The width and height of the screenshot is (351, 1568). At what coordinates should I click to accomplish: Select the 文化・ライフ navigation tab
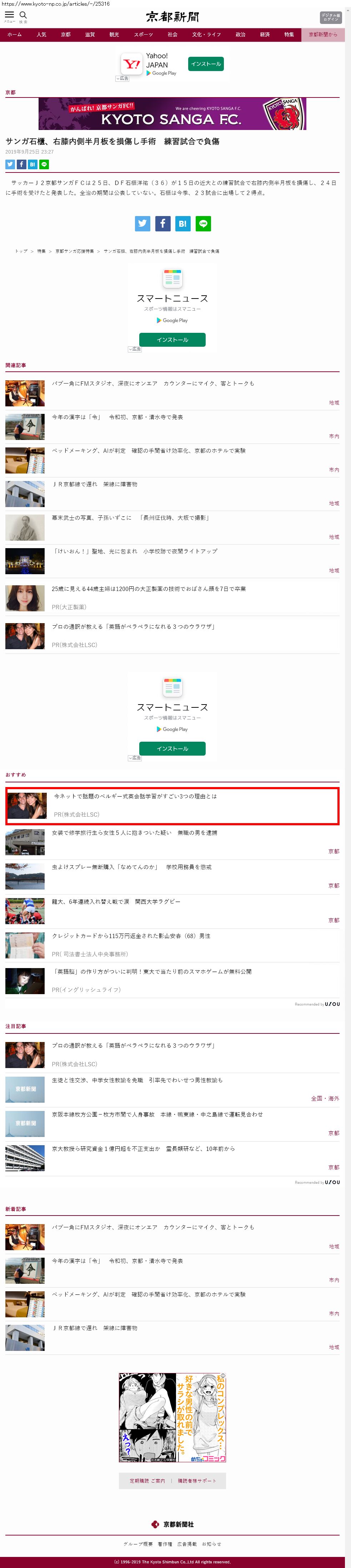[x=206, y=35]
